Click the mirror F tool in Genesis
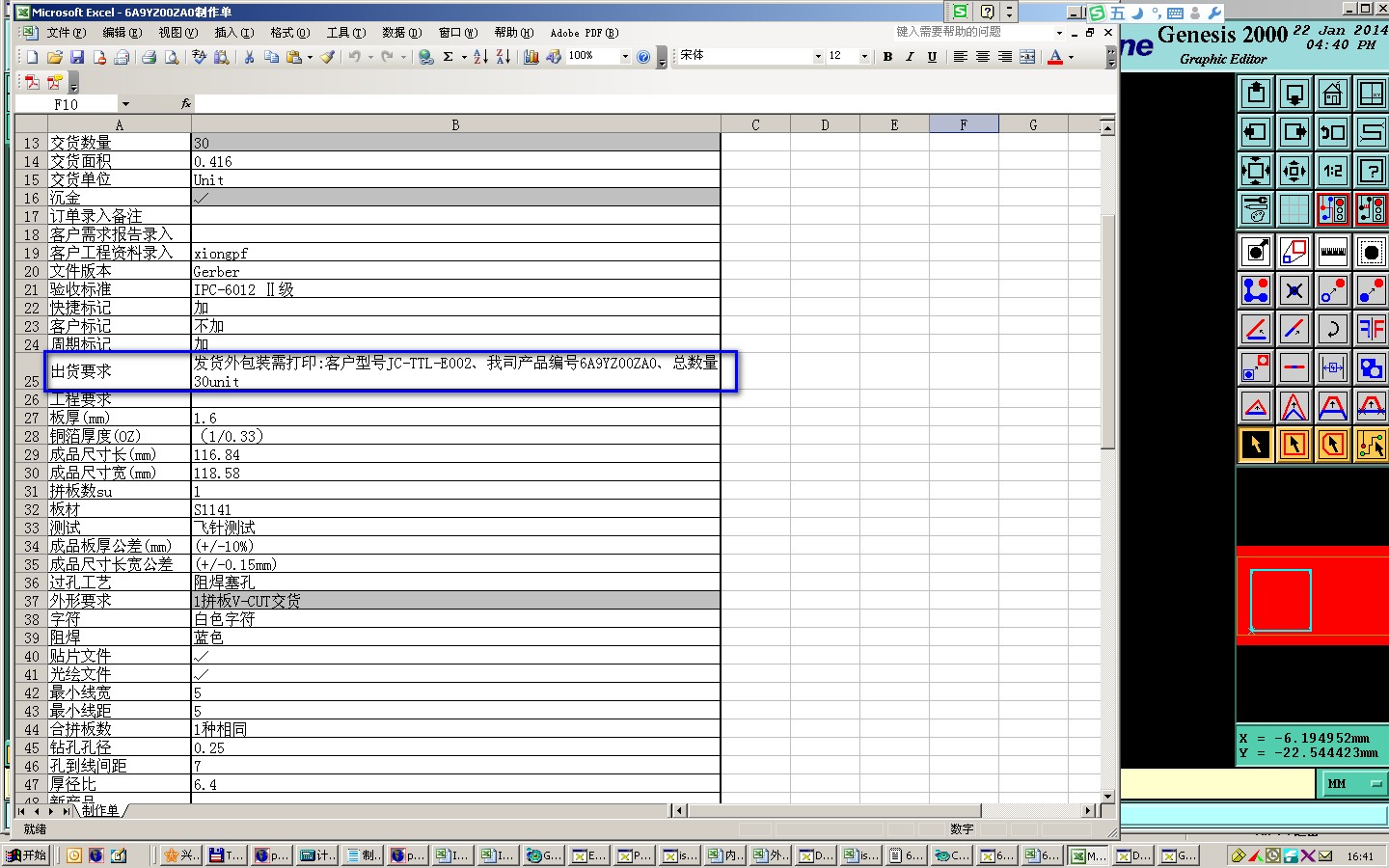Image resolution: width=1389 pixels, height=868 pixels. 1371,329
